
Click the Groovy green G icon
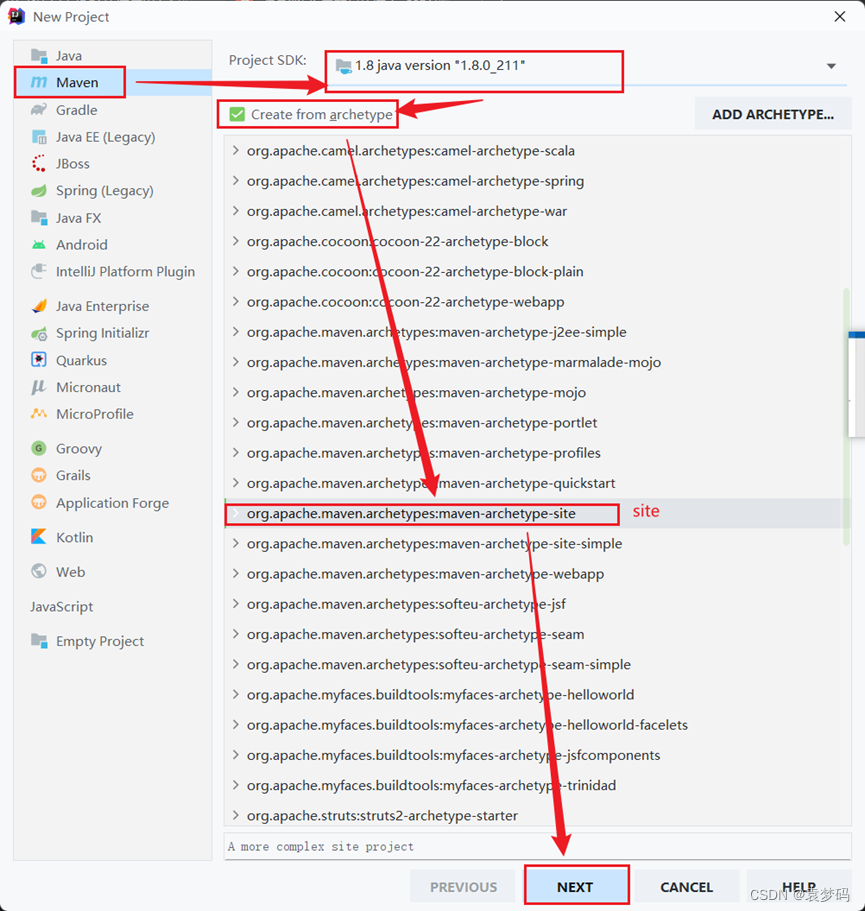click(39, 449)
